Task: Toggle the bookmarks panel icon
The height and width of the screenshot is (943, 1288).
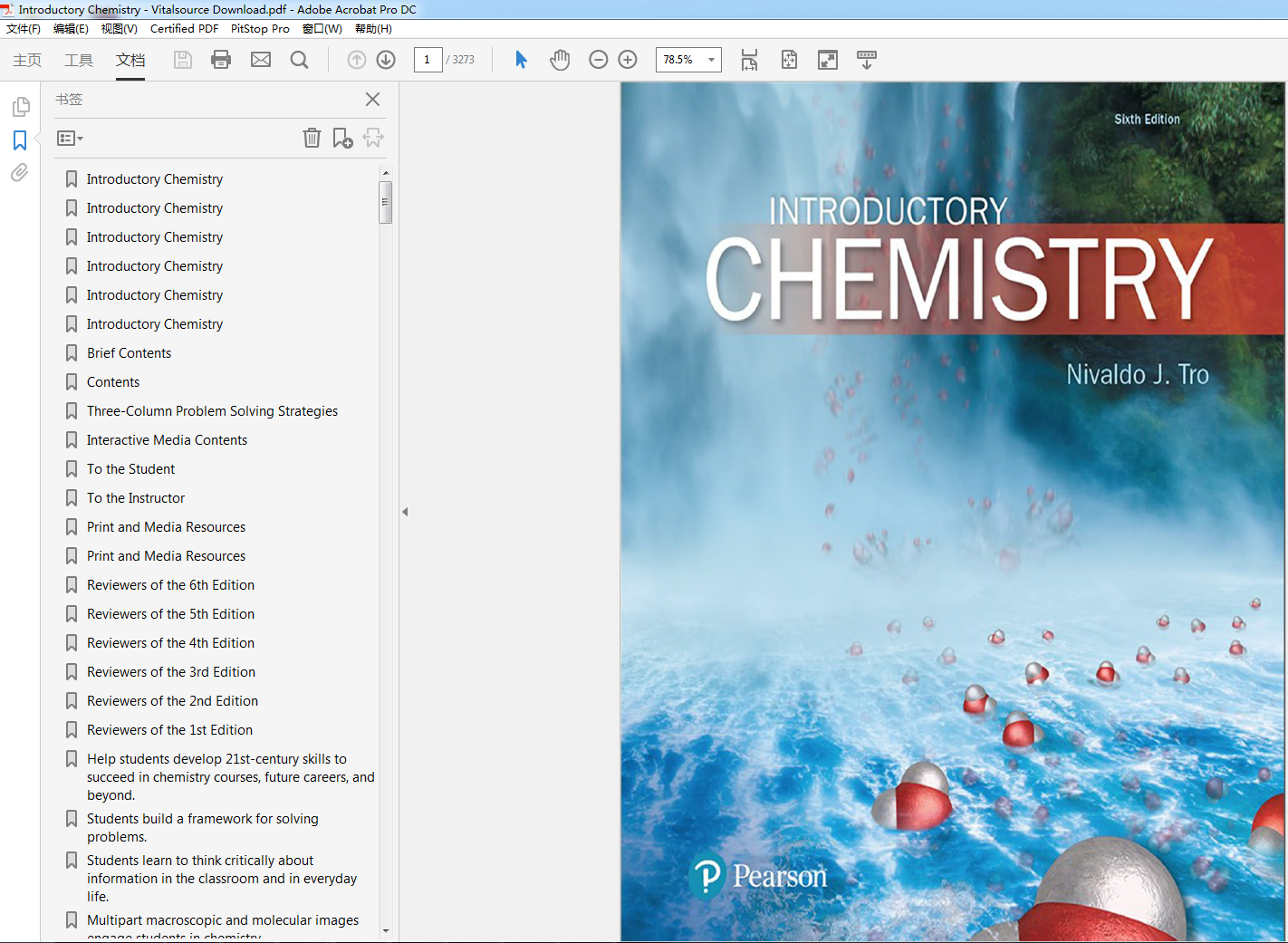Action: click(x=20, y=140)
